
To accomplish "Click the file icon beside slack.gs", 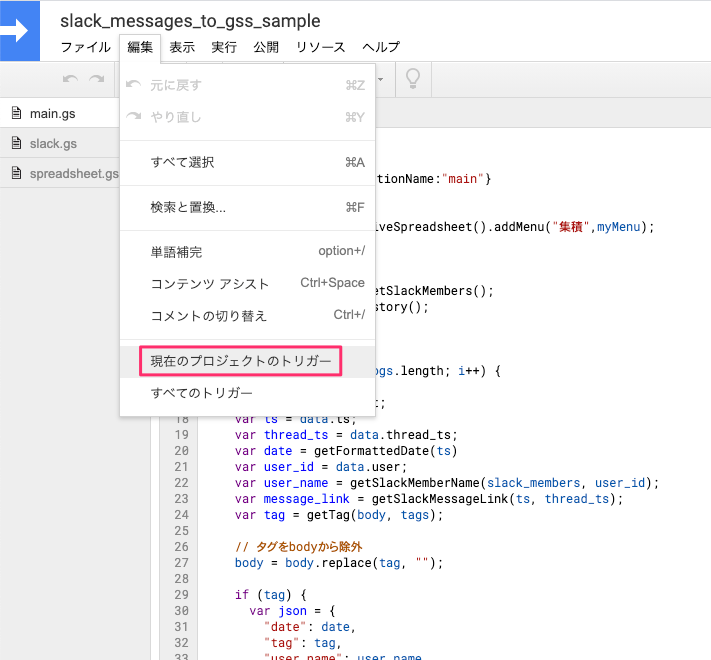I will pyautogui.click(x=16, y=143).
